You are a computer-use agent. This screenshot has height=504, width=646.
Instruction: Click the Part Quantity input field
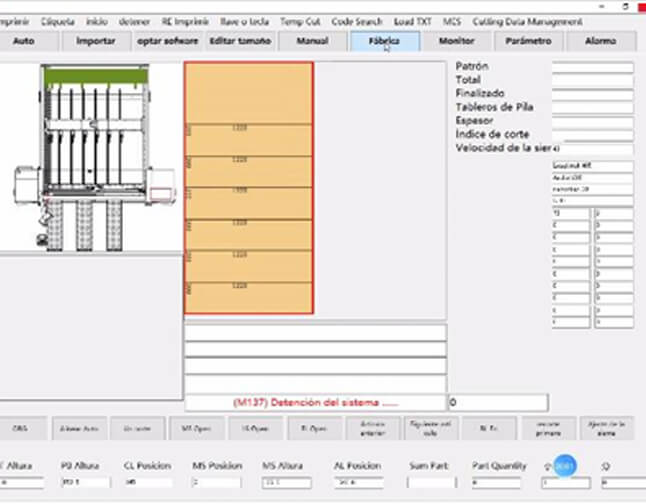pyautogui.click(x=496, y=483)
